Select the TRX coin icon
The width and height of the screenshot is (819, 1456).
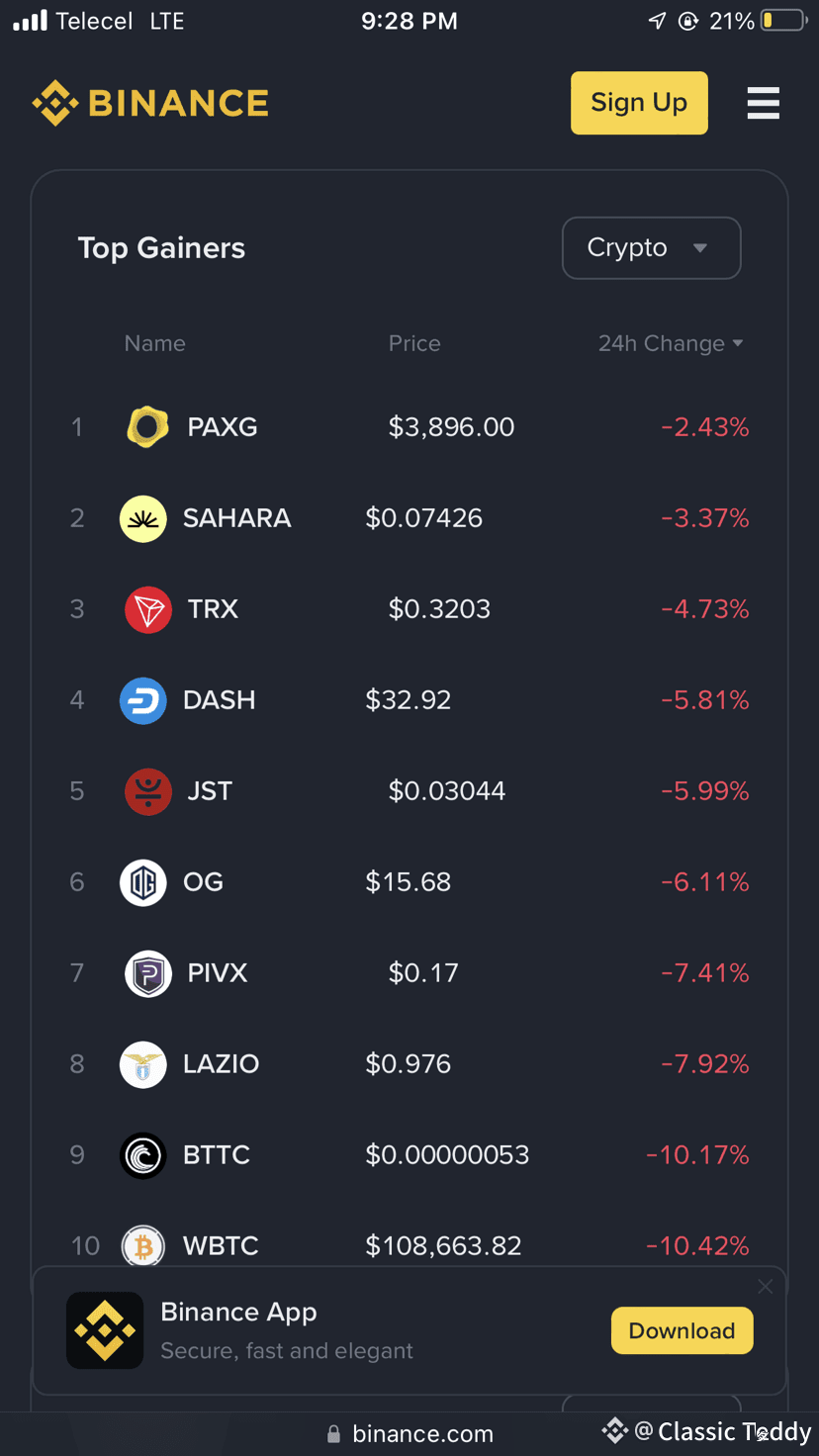(148, 609)
